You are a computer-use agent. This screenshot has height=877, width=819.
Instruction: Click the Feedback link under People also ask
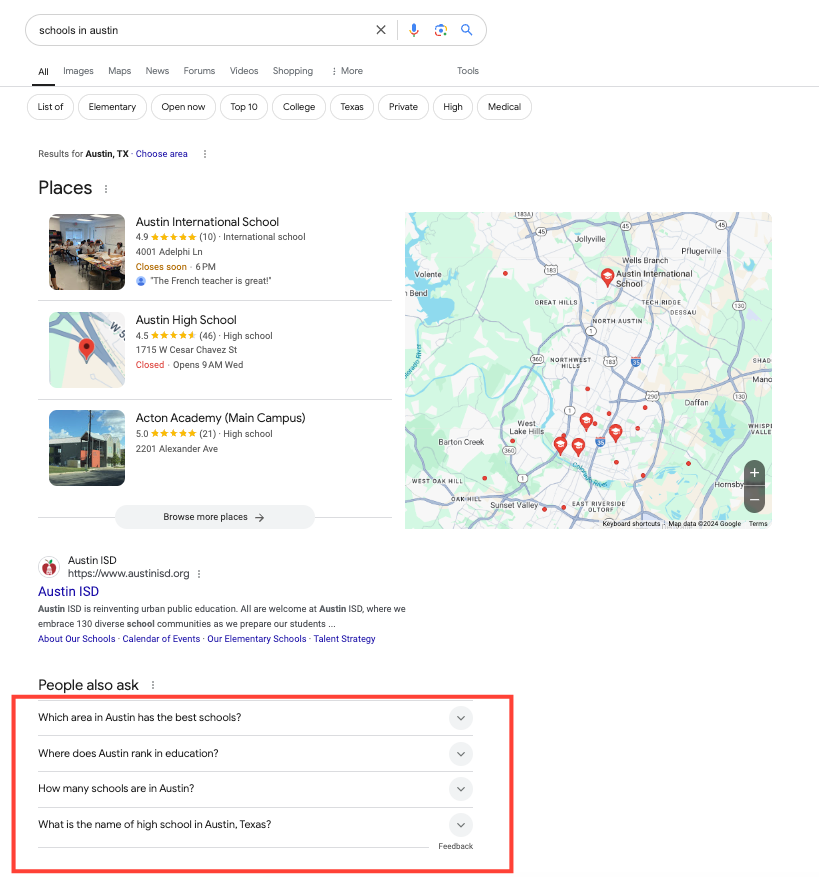click(455, 846)
